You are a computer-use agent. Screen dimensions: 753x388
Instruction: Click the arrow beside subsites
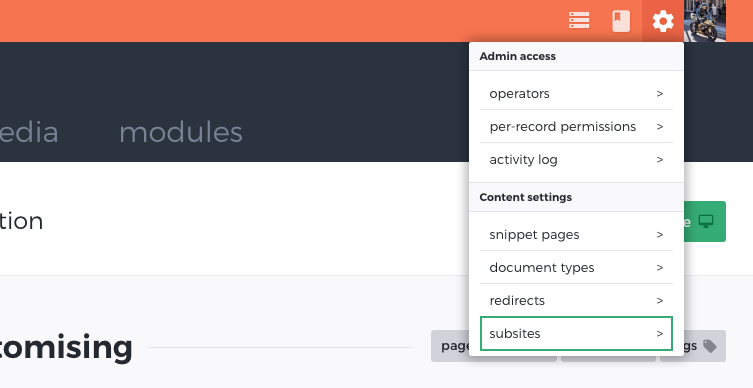[660, 333]
